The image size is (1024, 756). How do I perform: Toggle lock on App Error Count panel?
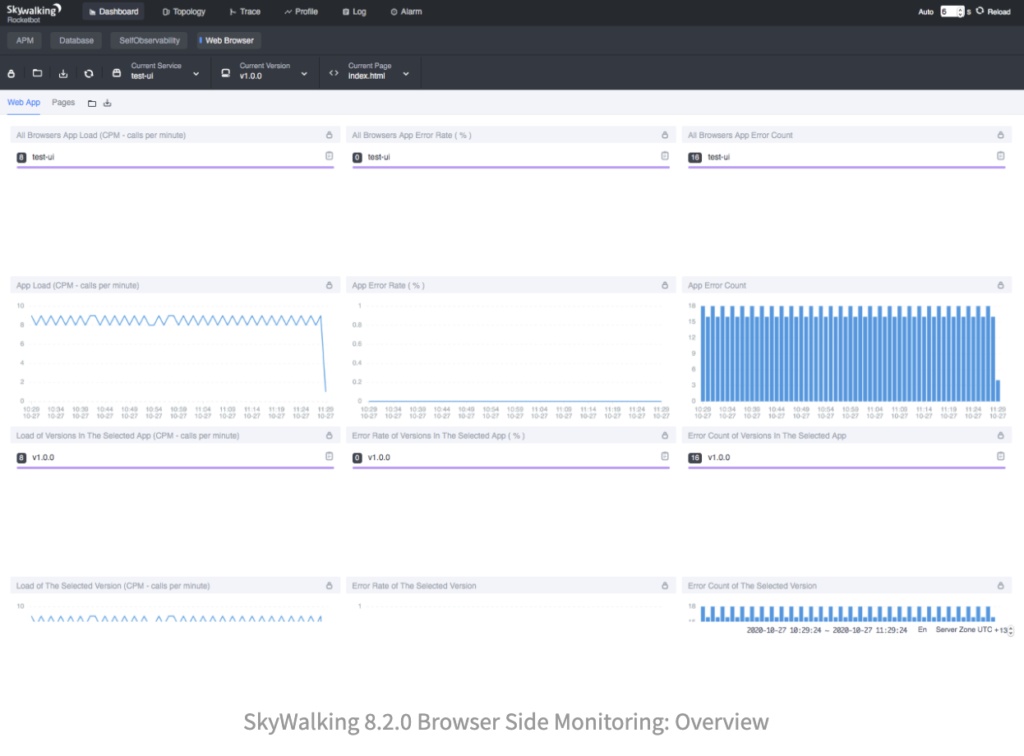[x=1001, y=285]
